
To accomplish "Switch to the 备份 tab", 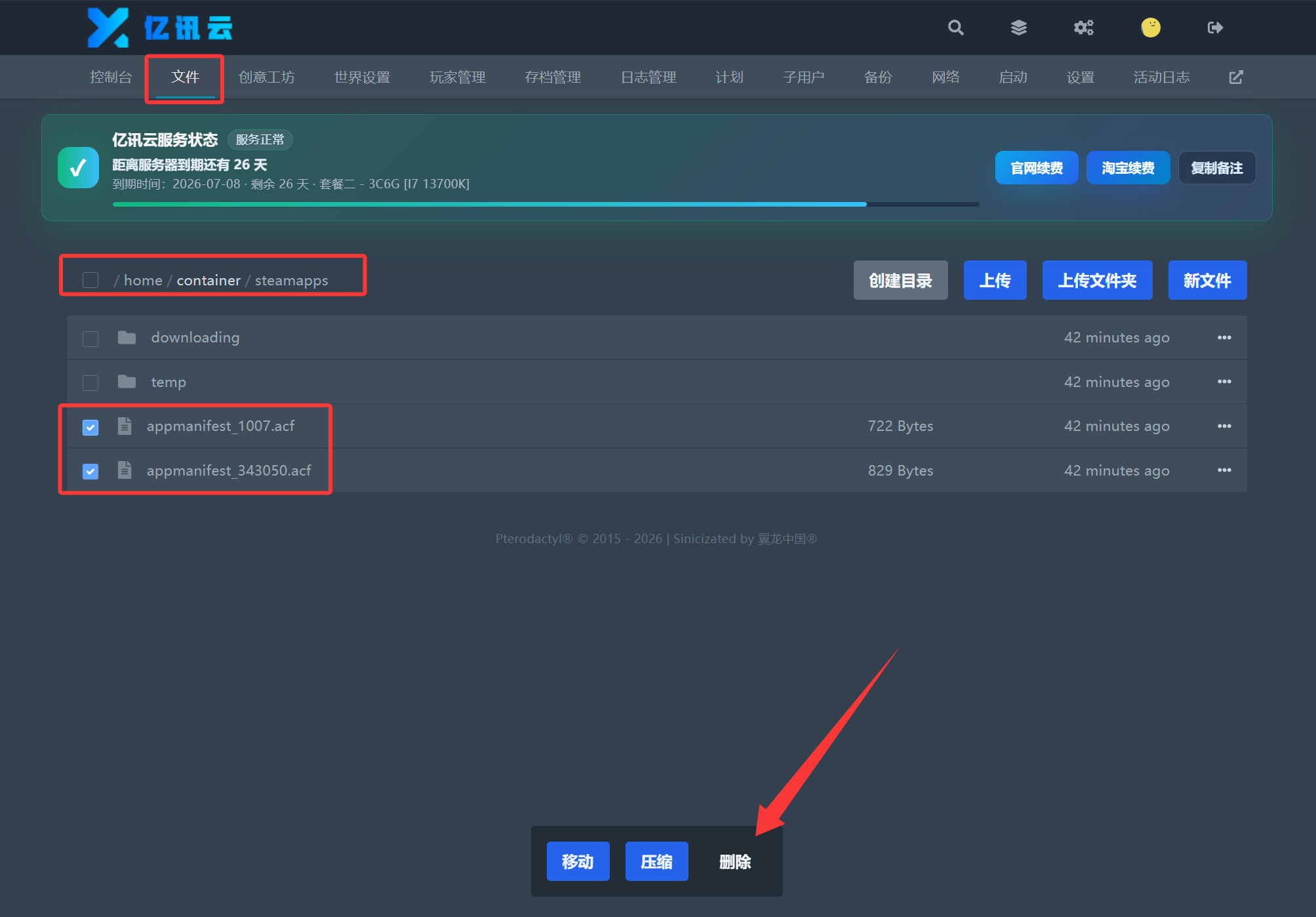I will pyautogui.click(x=878, y=77).
